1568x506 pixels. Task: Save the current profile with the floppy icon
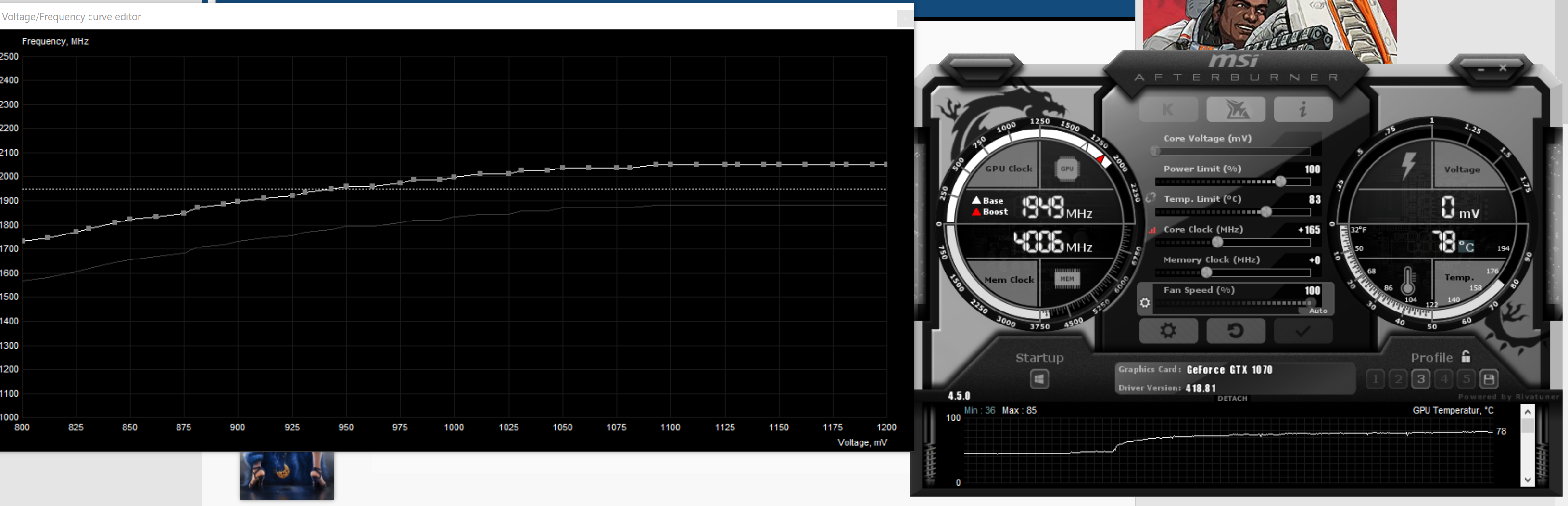click(1489, 379)
